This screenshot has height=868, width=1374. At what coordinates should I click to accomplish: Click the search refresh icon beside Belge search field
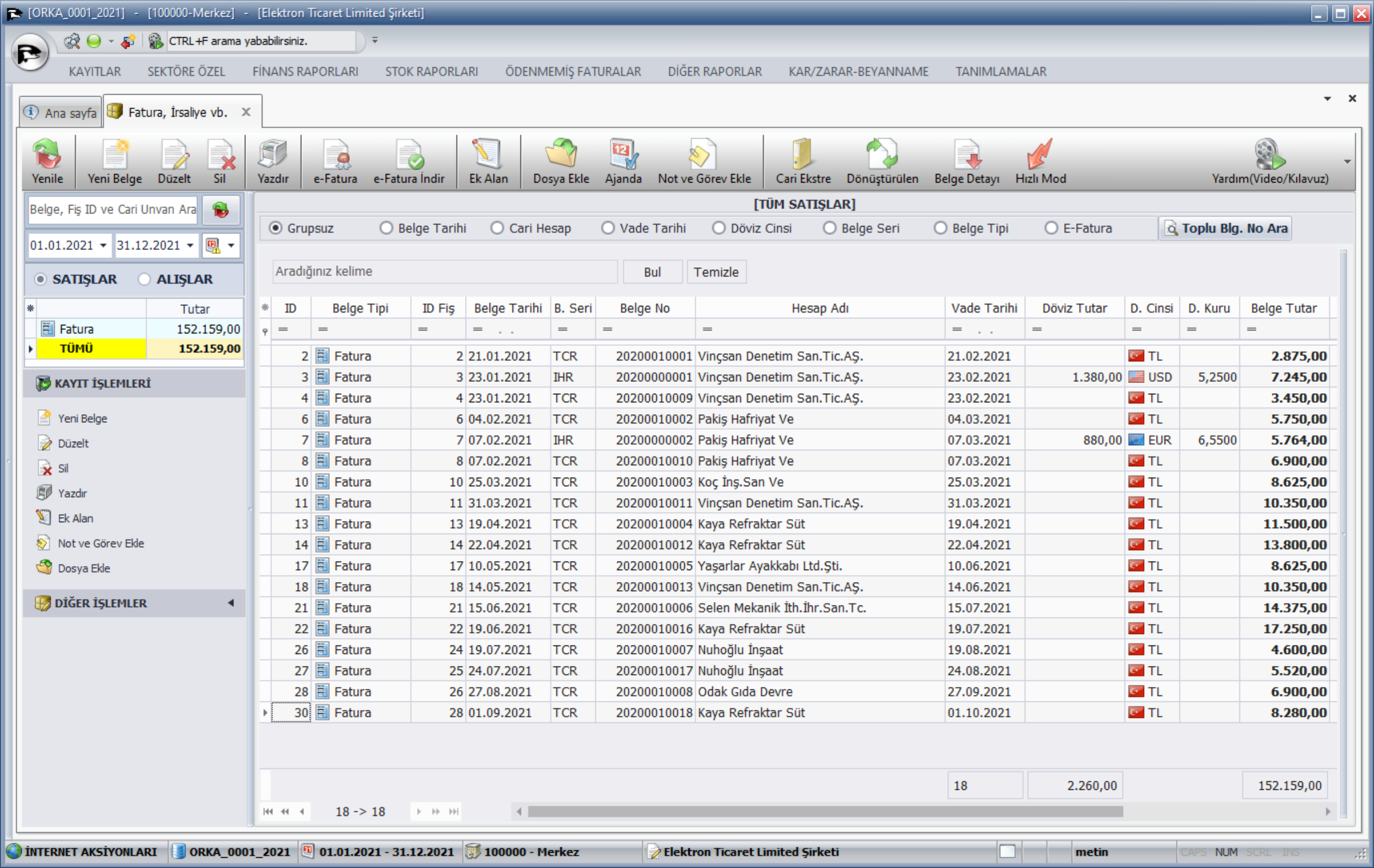pyautogui.click(x=220, y=209)
